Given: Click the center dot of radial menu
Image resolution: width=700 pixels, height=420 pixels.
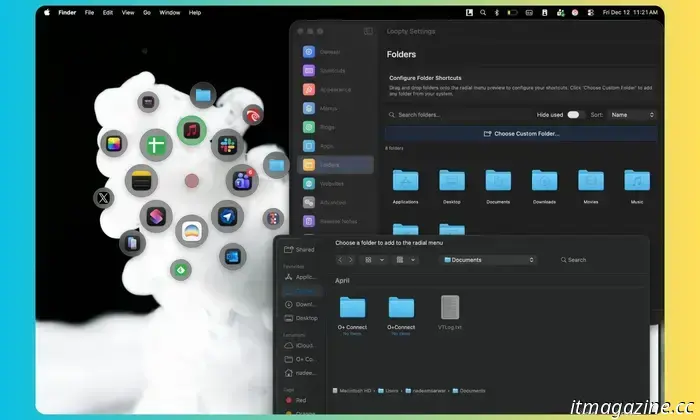Looking at the screenshot, I should pos(192,181).
